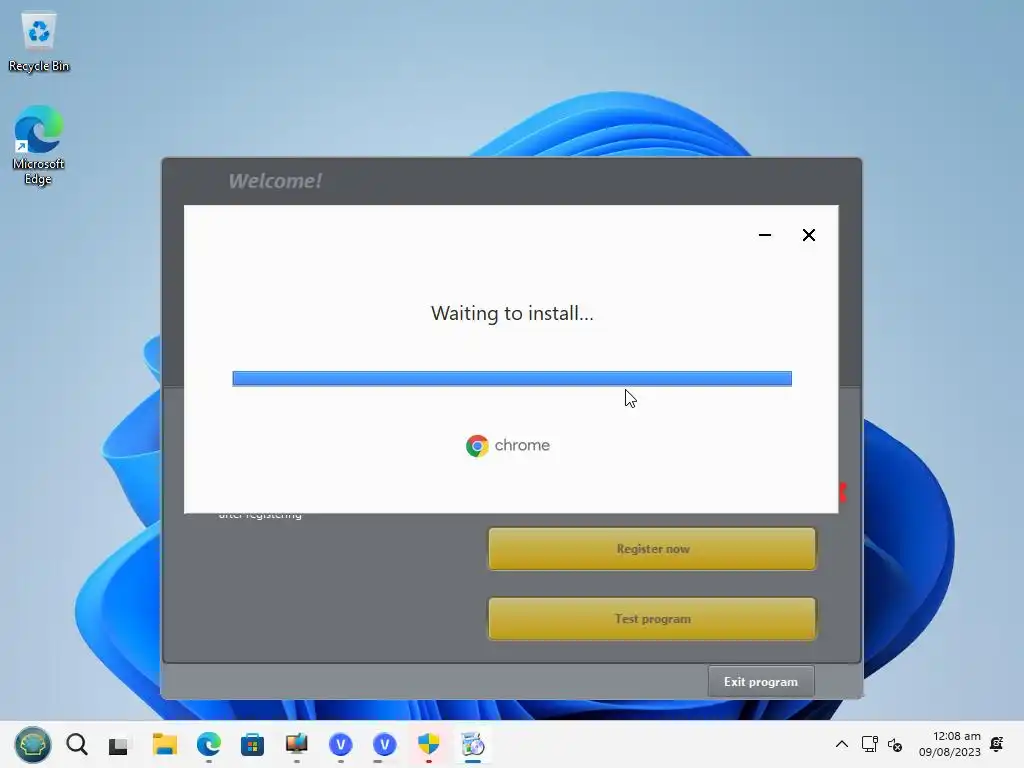Click the 'Welcome!' heading text

(x=275, y=181)
